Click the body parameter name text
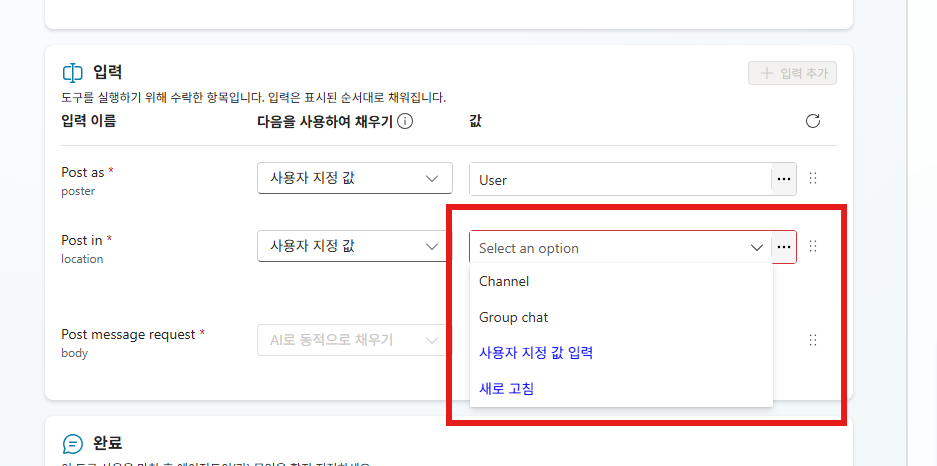 tap(74, 353)
